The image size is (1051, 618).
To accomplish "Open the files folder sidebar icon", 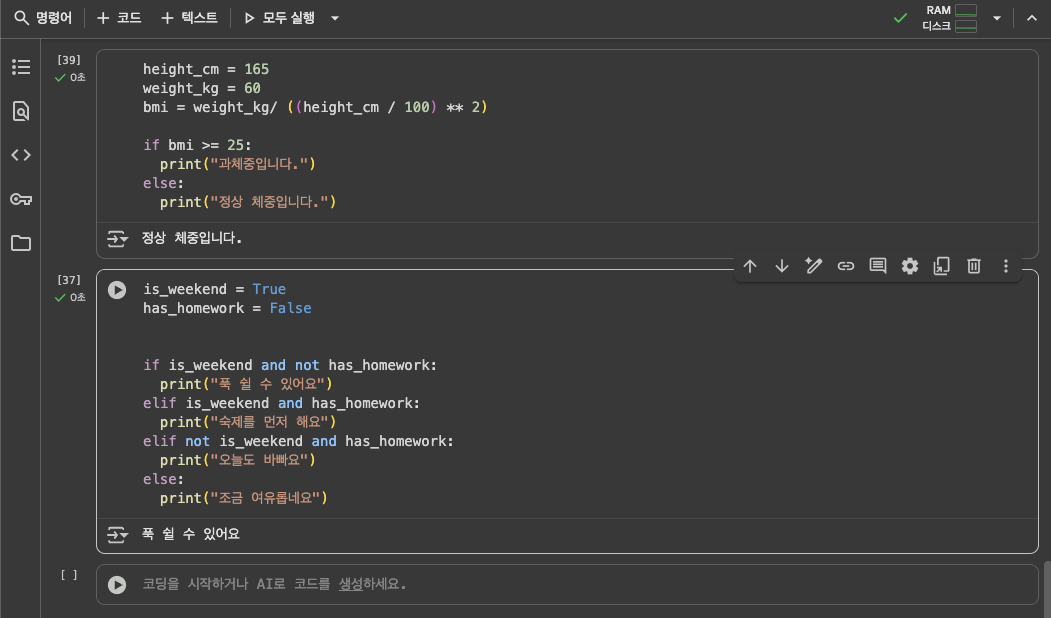I will point(21,243).
